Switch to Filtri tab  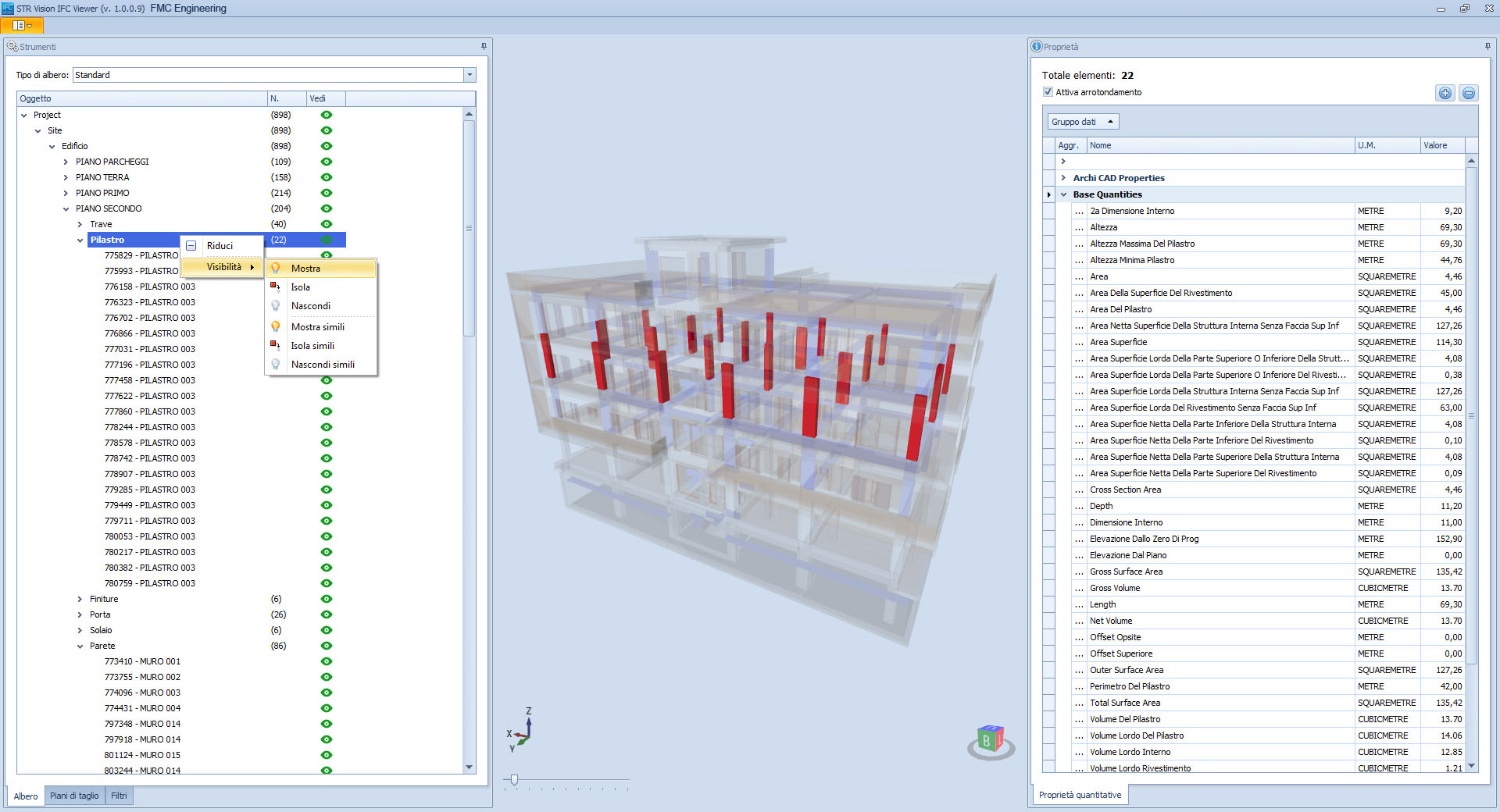119,796
